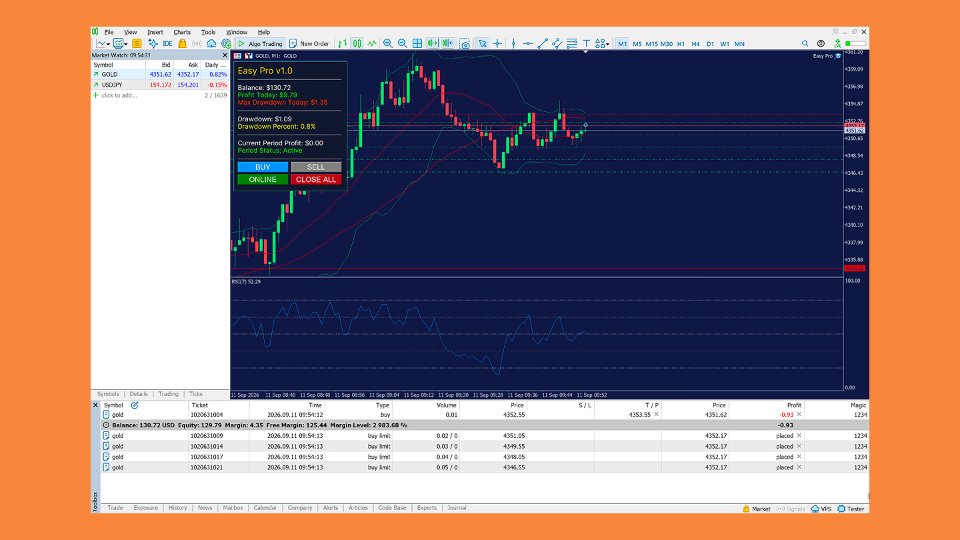
Task: Open the Navigator icon in toolbar
Action: pyautogui.click(x=152, y=43)
